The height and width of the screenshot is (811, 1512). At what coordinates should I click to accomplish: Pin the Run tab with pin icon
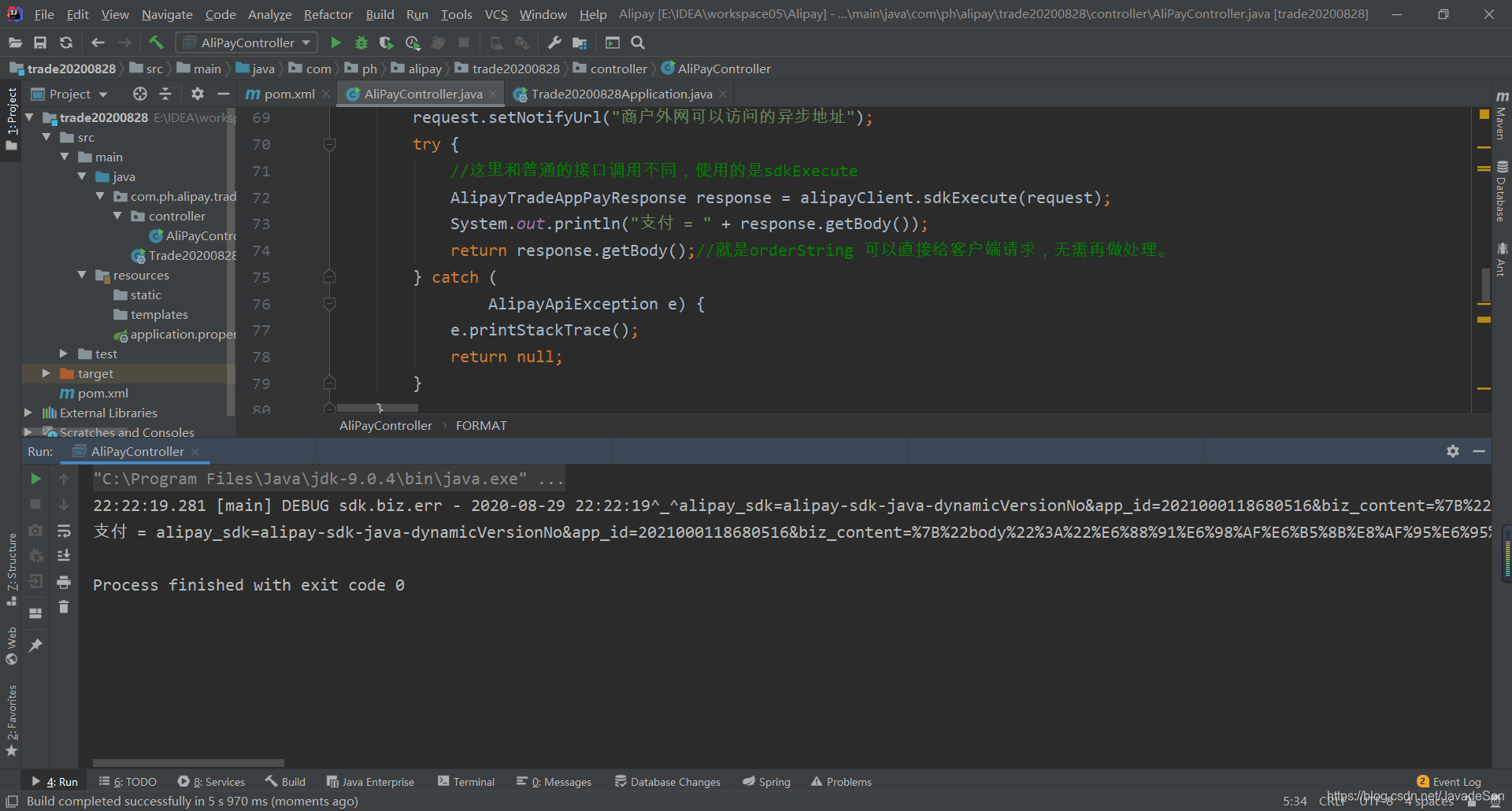(x=35, y=646)
